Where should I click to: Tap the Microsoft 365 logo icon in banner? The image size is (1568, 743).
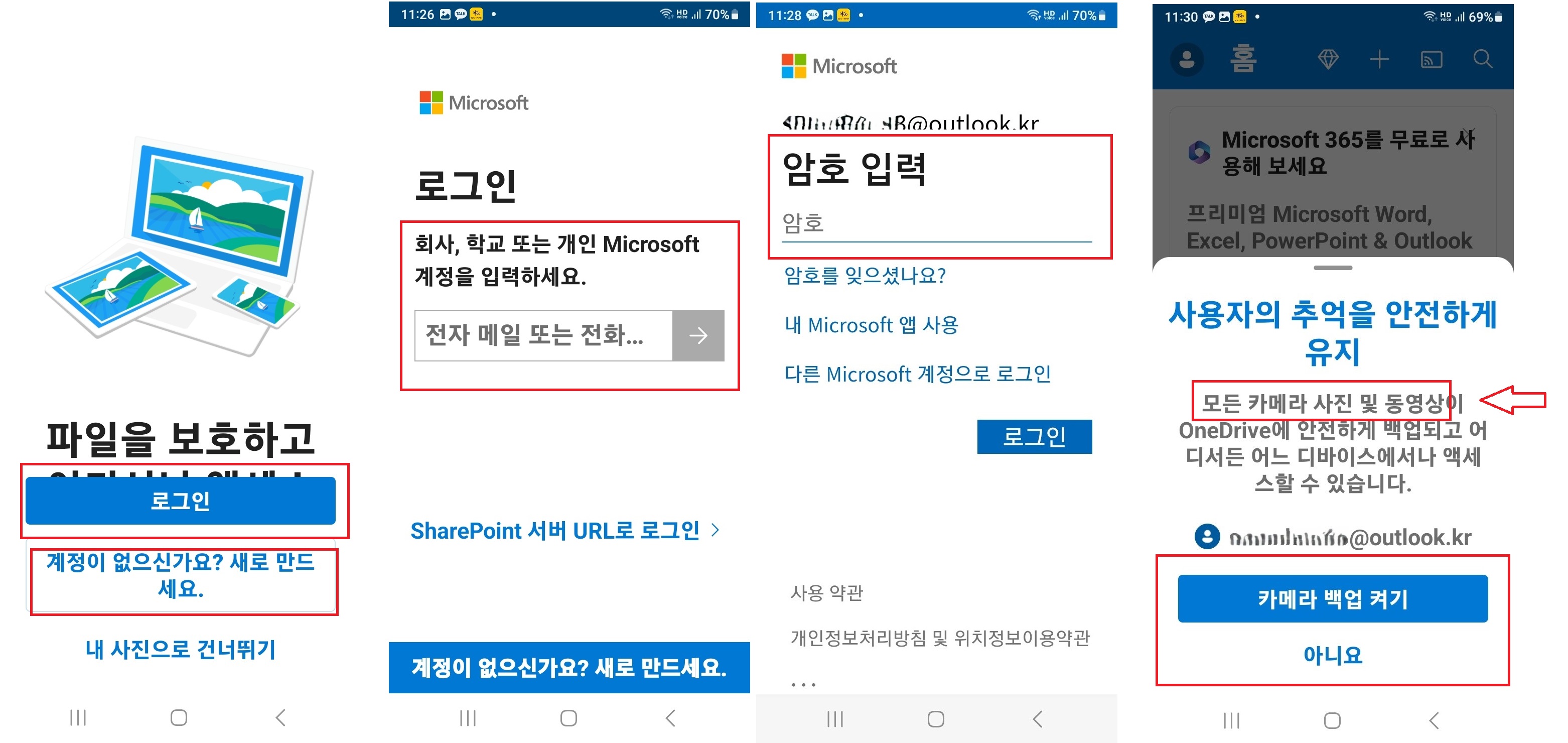tap(1199, 152)
